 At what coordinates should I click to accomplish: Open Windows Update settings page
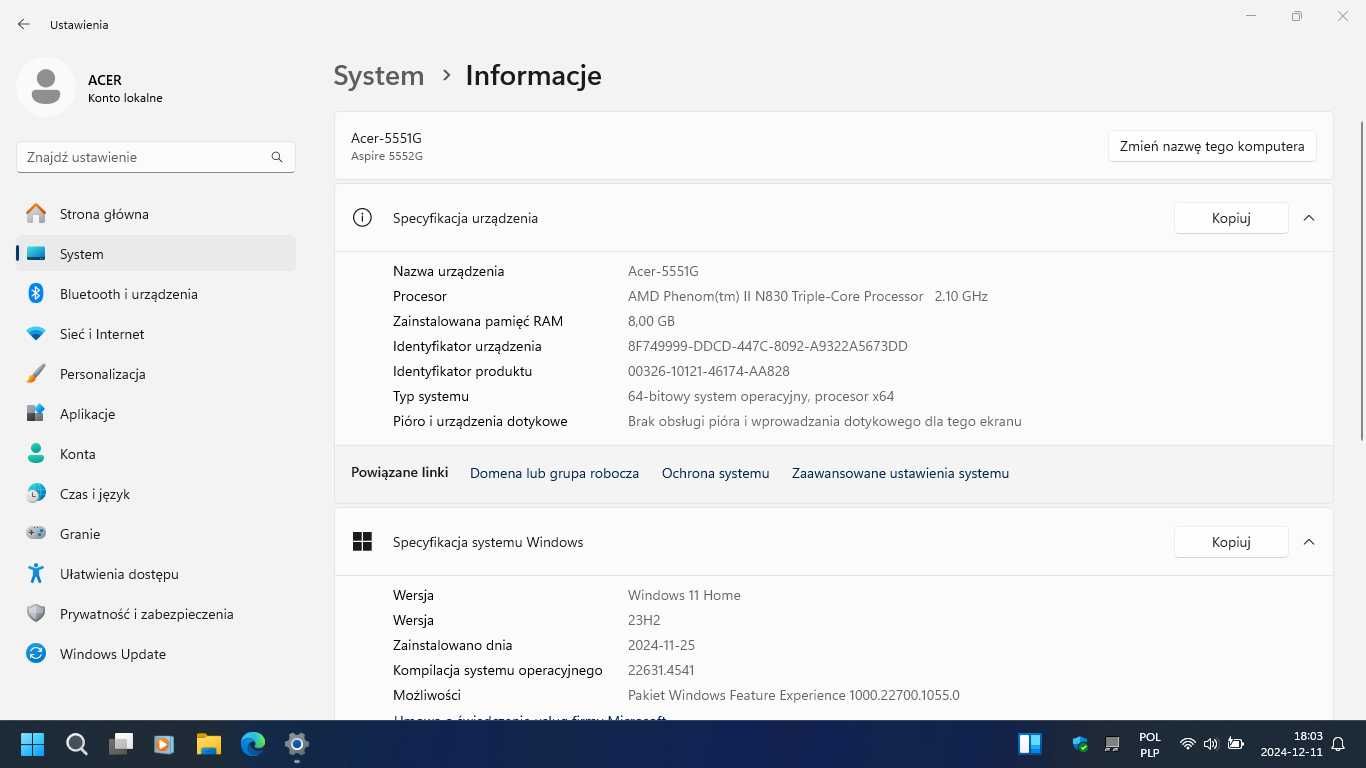(x=156, y=653)
